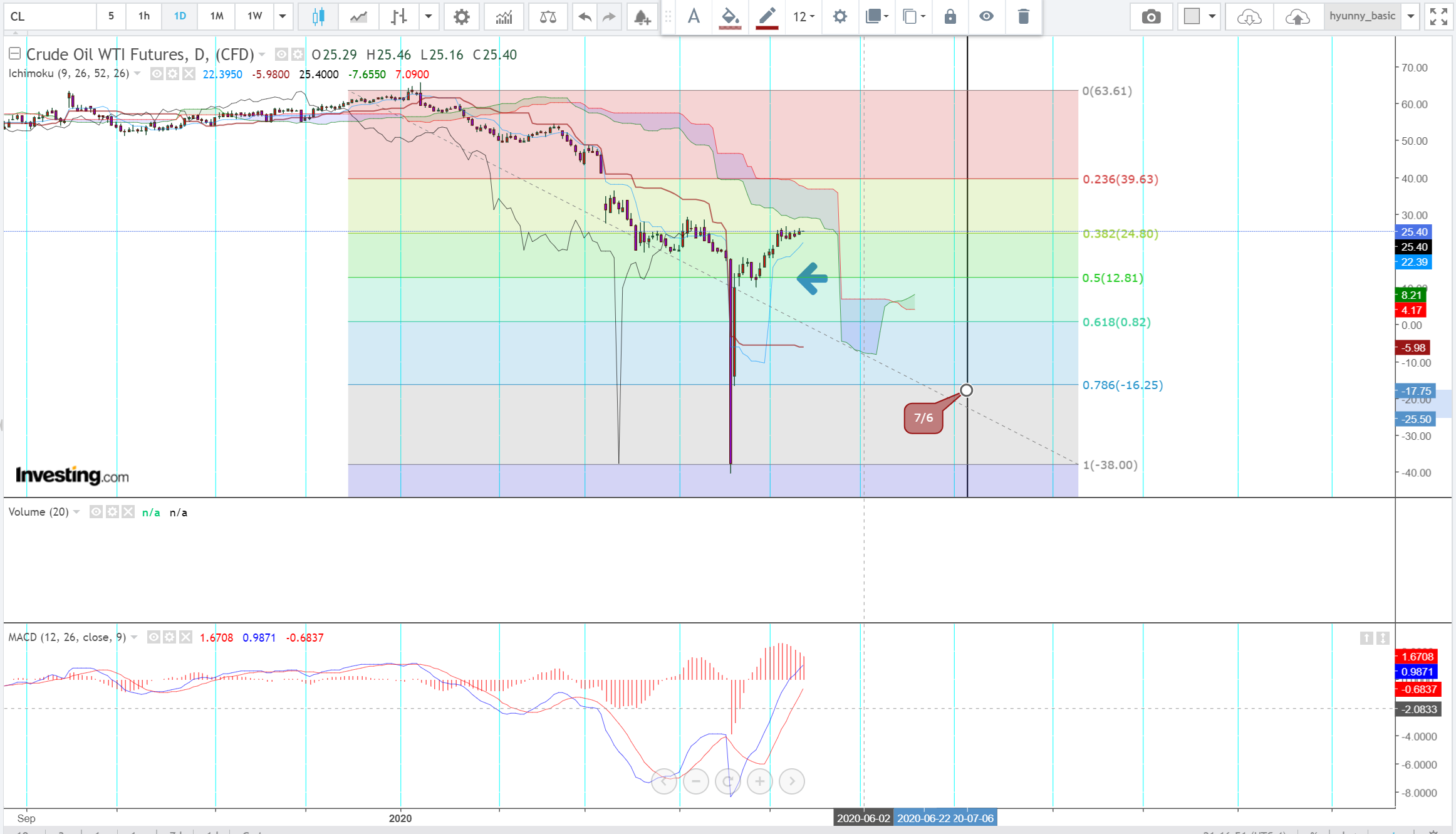Toggle Volume indicator visibility eye
This screenshot has height=834, width=1456.
click(96, 512)
